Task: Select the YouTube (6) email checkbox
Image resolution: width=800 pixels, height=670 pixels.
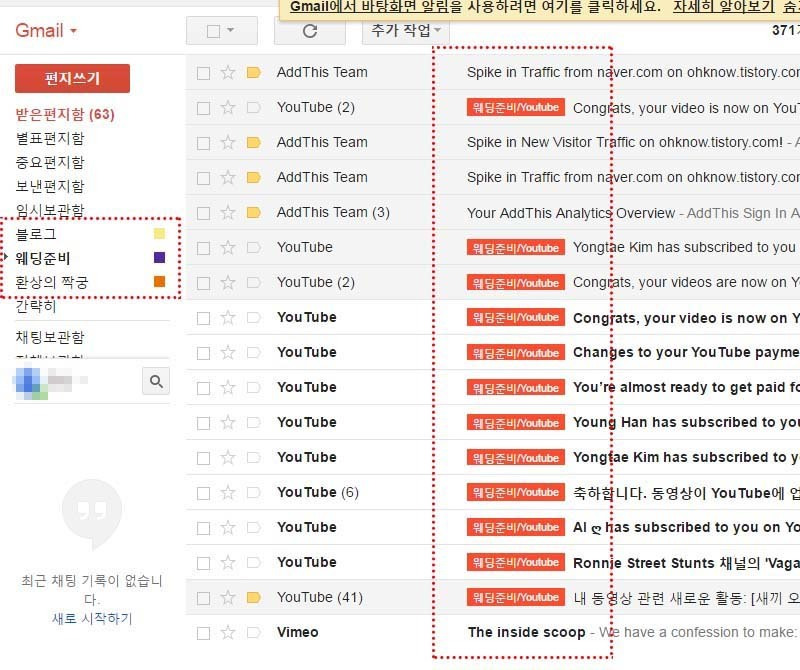Action: [x=204, y=493]
